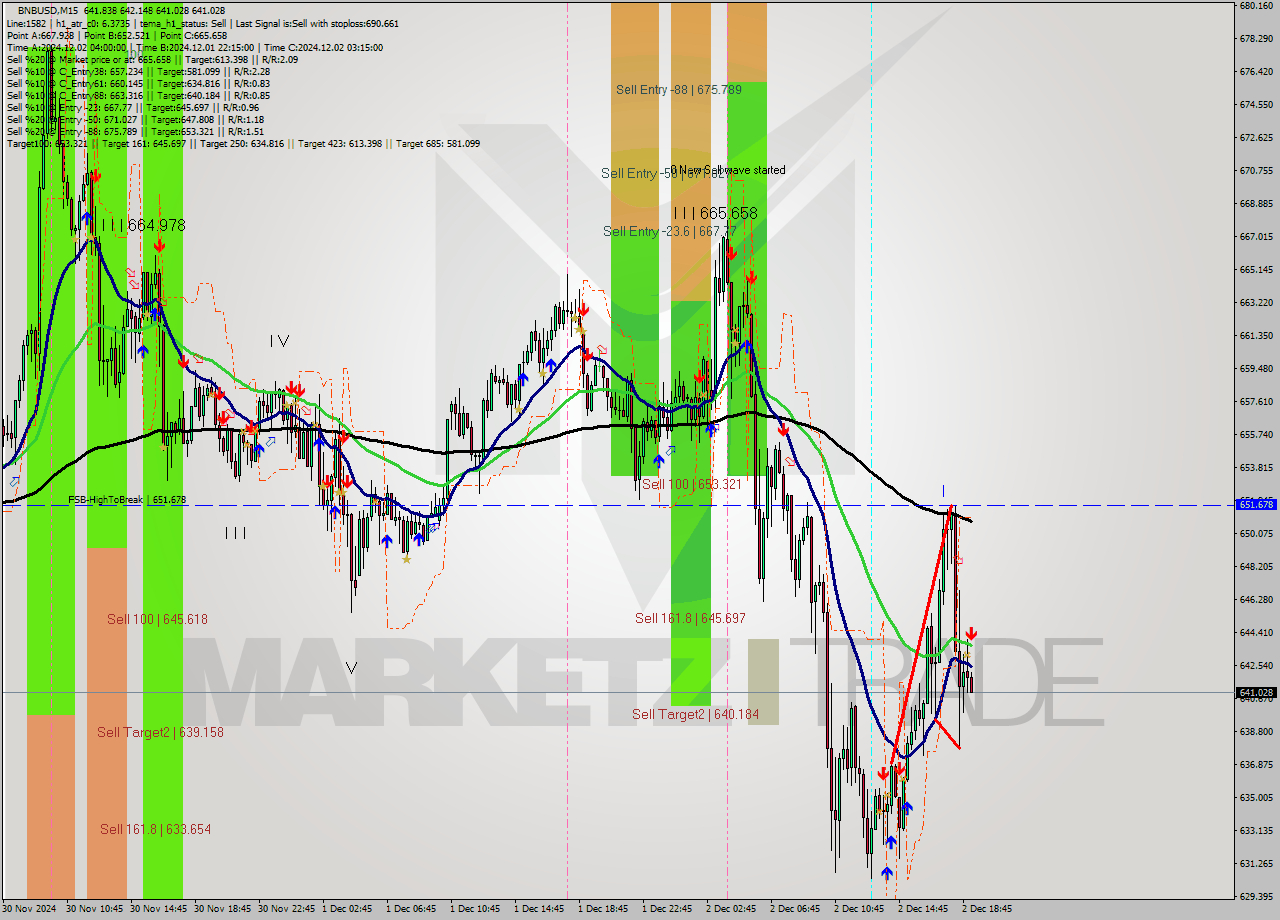Click the 'Sell Target2 | 640.184' level label
The width and height of the screenshot is (1280, 920).
695,714
